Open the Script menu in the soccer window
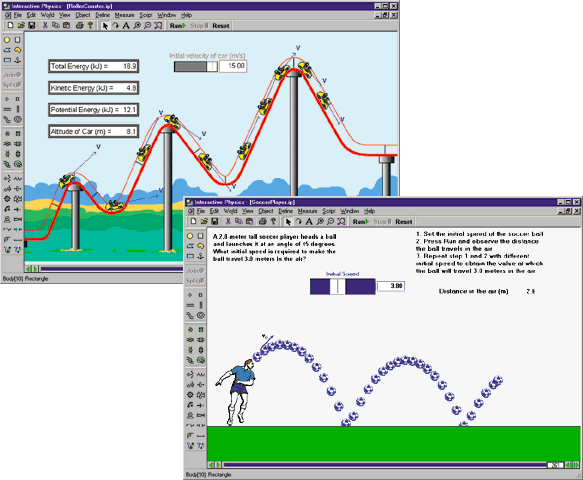This screenshot has height=480, width=583. 328,211
